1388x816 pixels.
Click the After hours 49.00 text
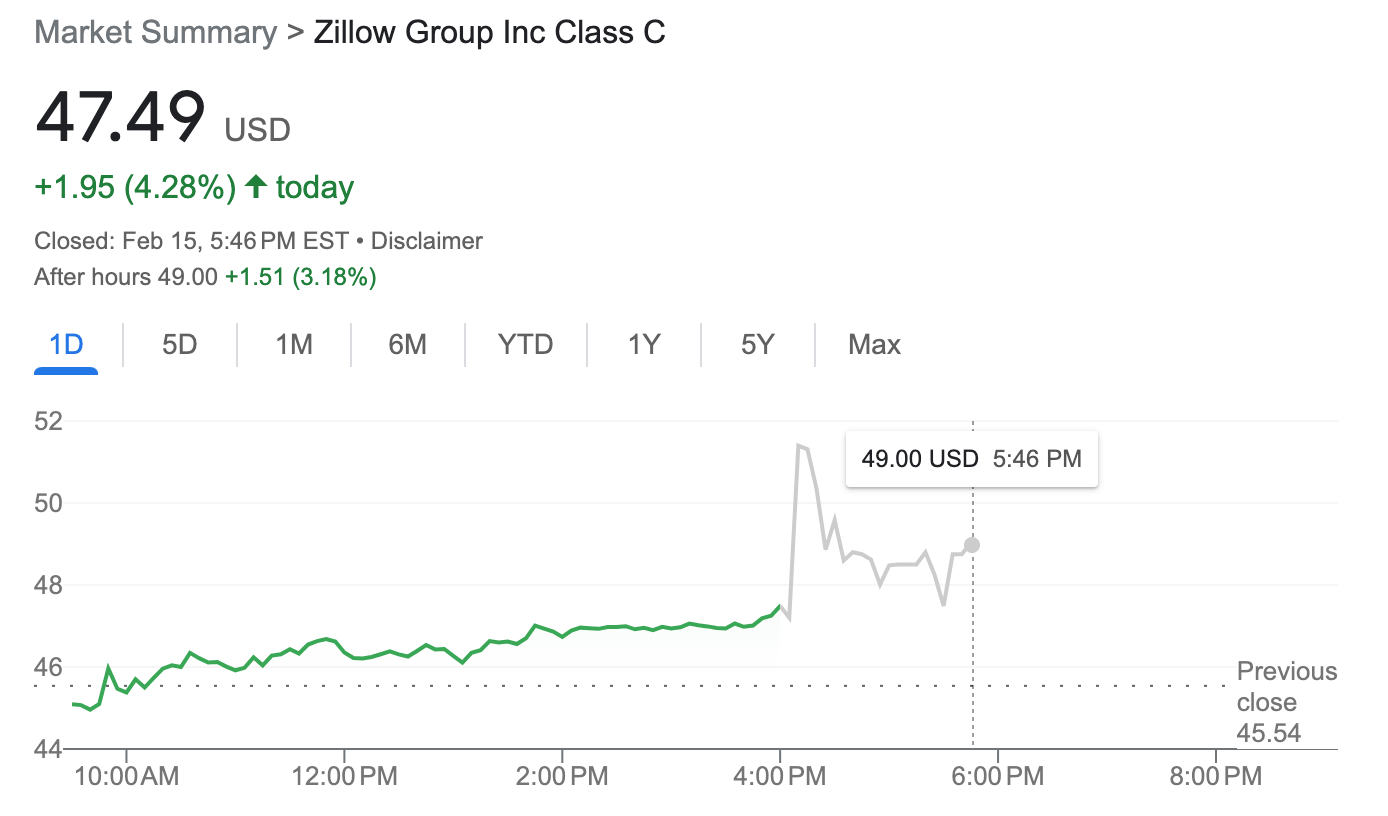click(126, 277)
